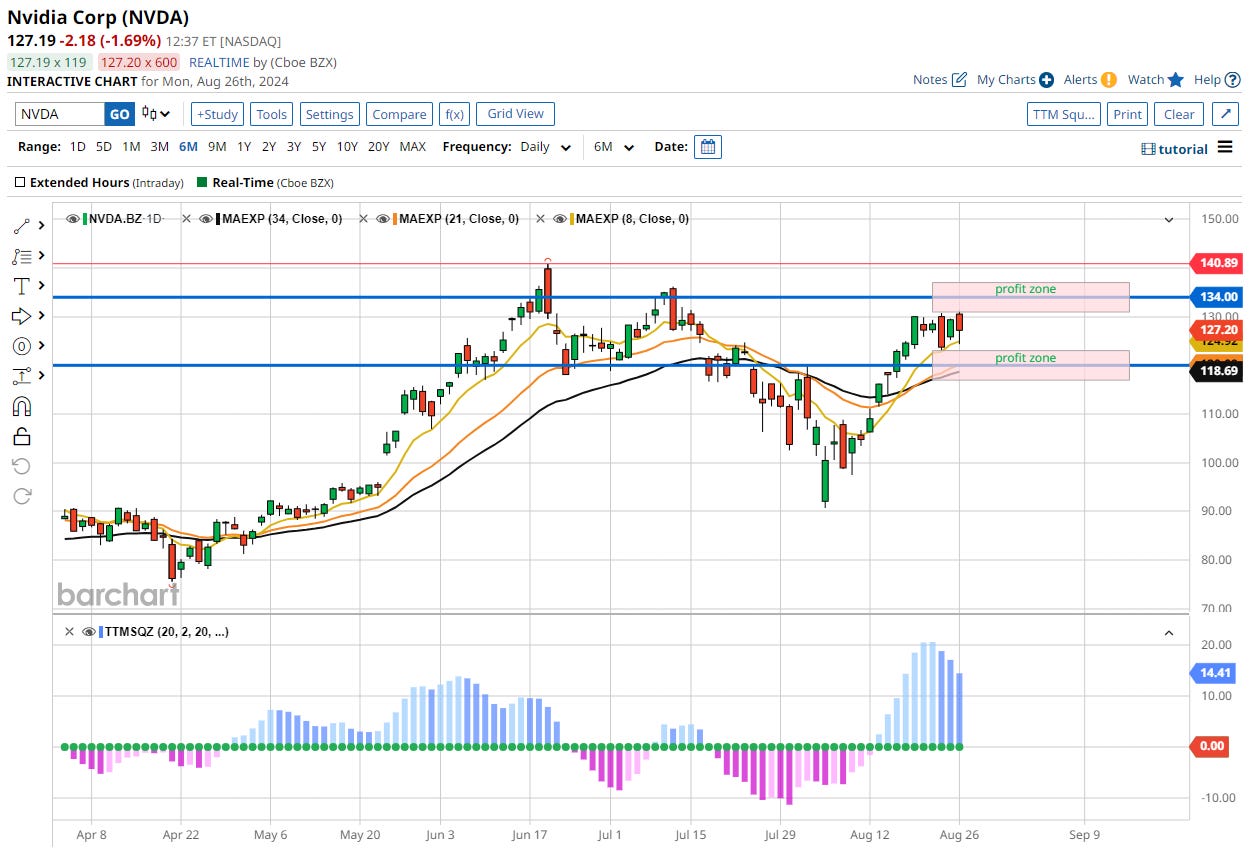Expand chart to full screen
Screen dimensions: 1252x864
click(x=1226, y=114)
